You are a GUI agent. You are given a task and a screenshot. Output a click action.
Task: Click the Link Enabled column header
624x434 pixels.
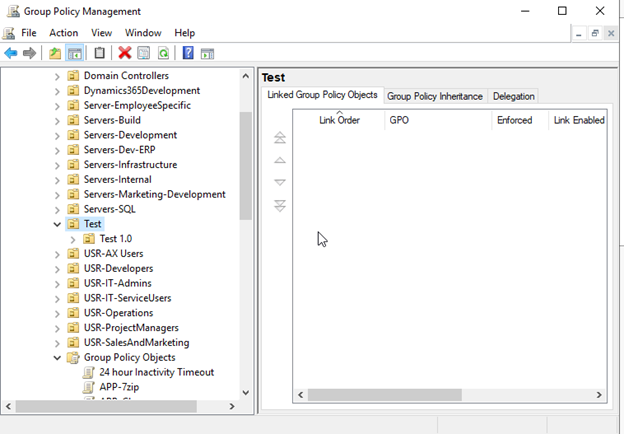point(578,120)
